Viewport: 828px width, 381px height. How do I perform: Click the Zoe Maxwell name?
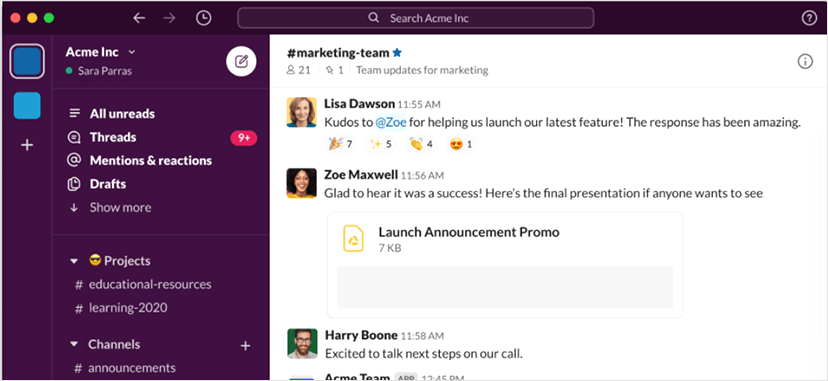(x=361, y=174)
